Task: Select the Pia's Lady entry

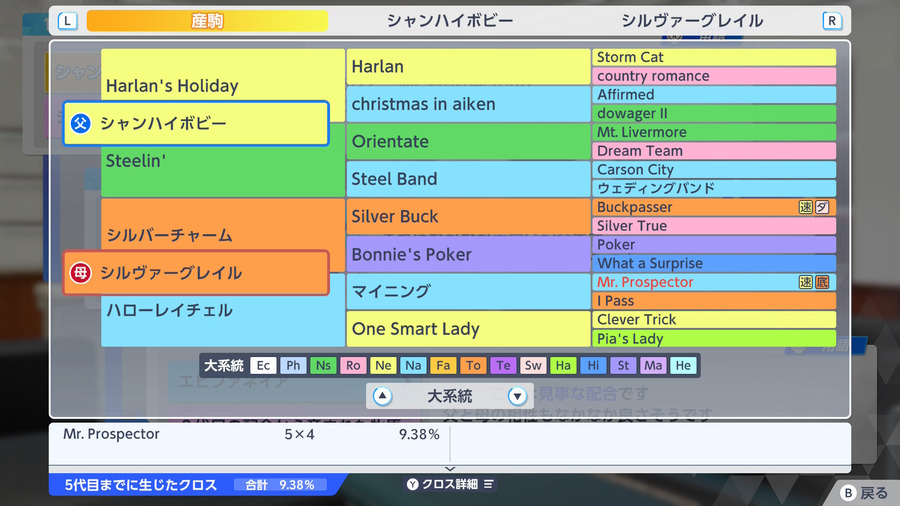Action: (x=714, y=338)
